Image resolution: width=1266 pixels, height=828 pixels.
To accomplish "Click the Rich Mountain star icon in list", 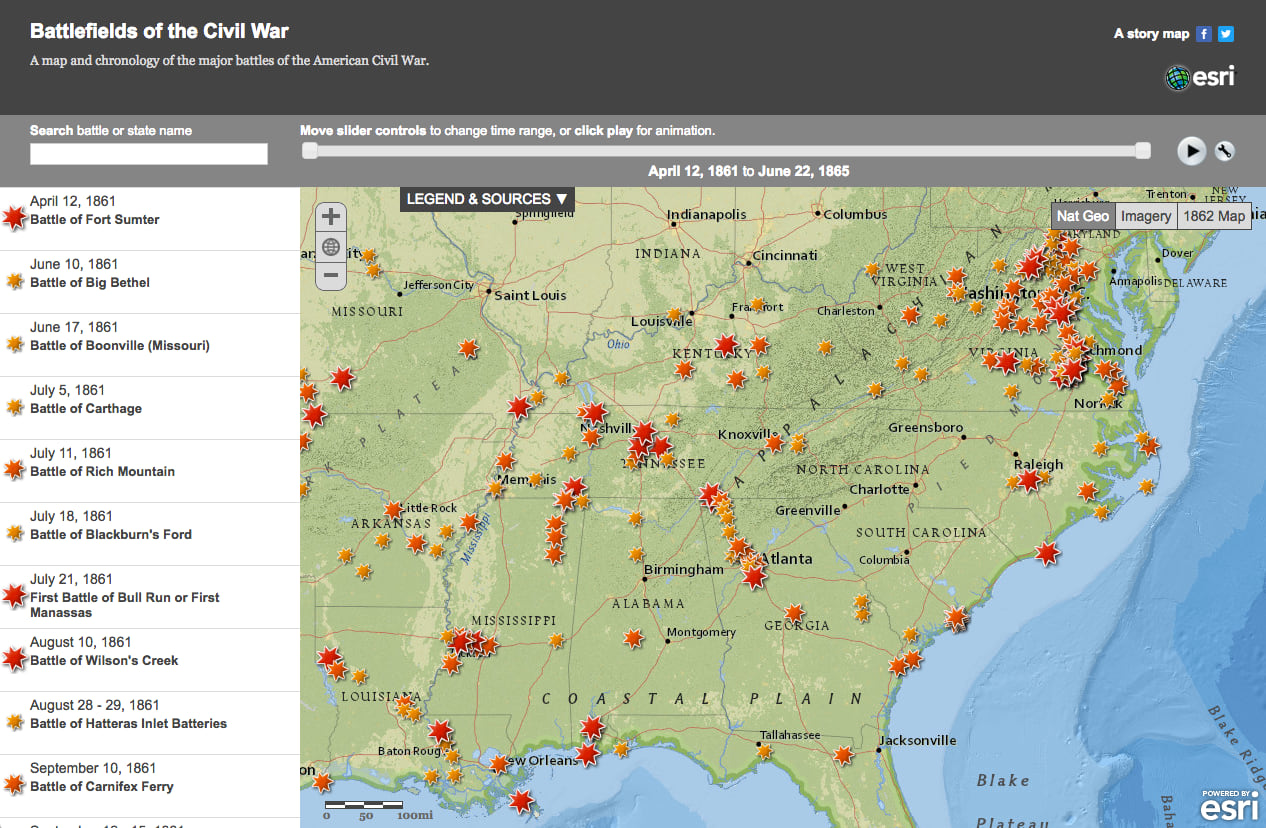I will [14, 469].
